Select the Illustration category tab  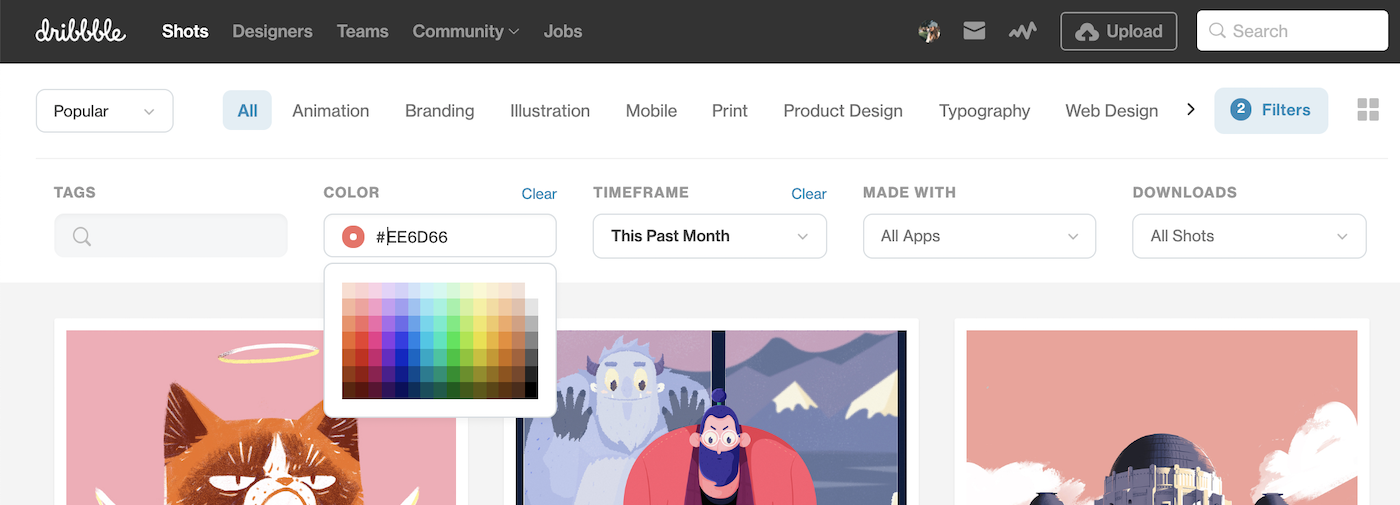549,111
